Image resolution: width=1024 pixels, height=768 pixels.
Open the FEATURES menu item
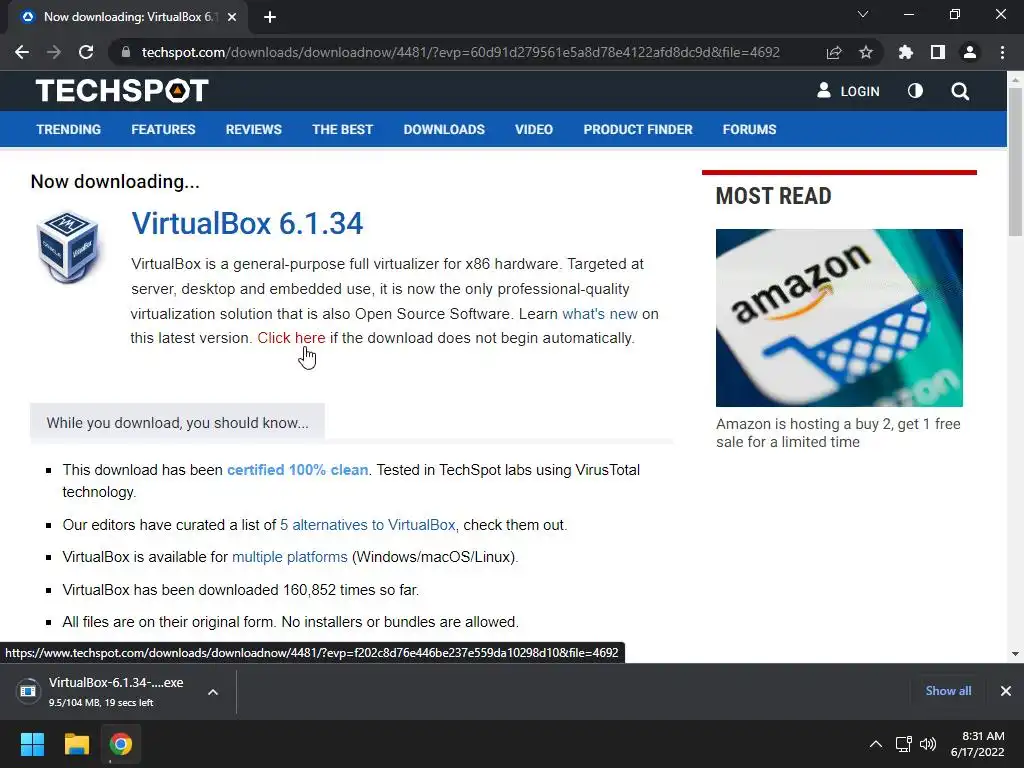pyautogui.click(x=163, y=129)
